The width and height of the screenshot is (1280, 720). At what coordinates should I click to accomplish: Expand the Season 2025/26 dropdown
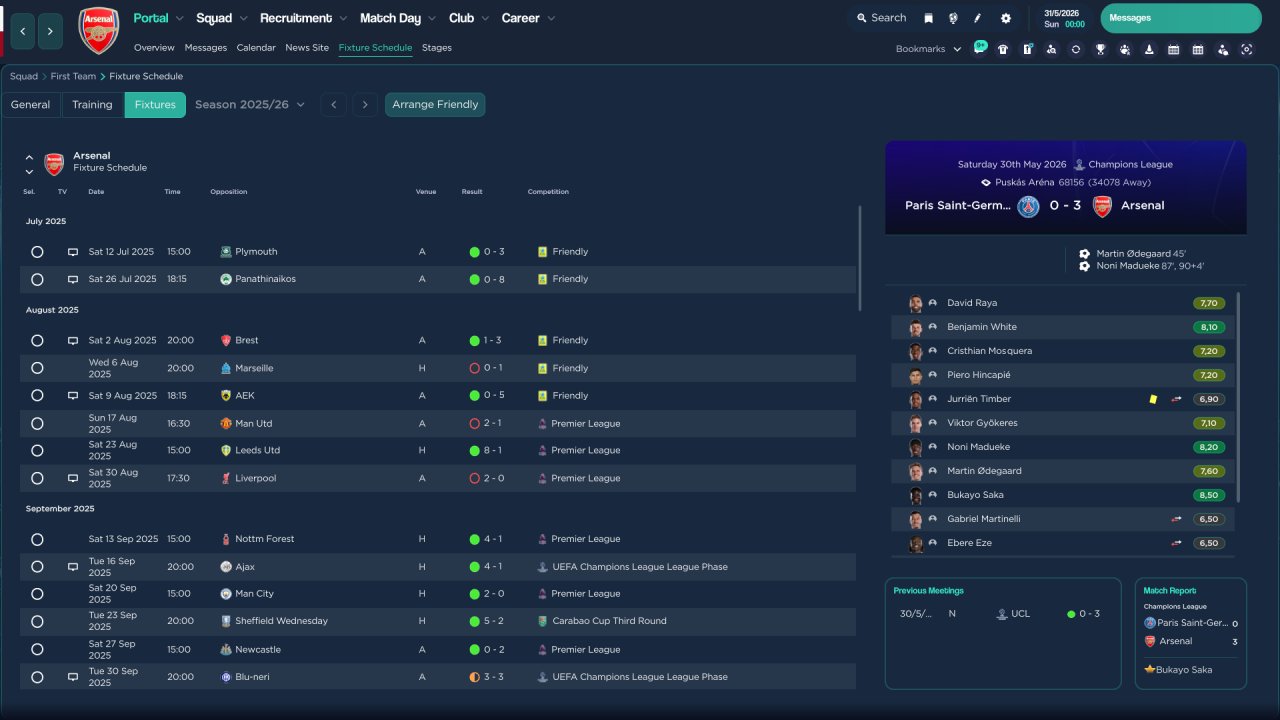tap(250, 105)
